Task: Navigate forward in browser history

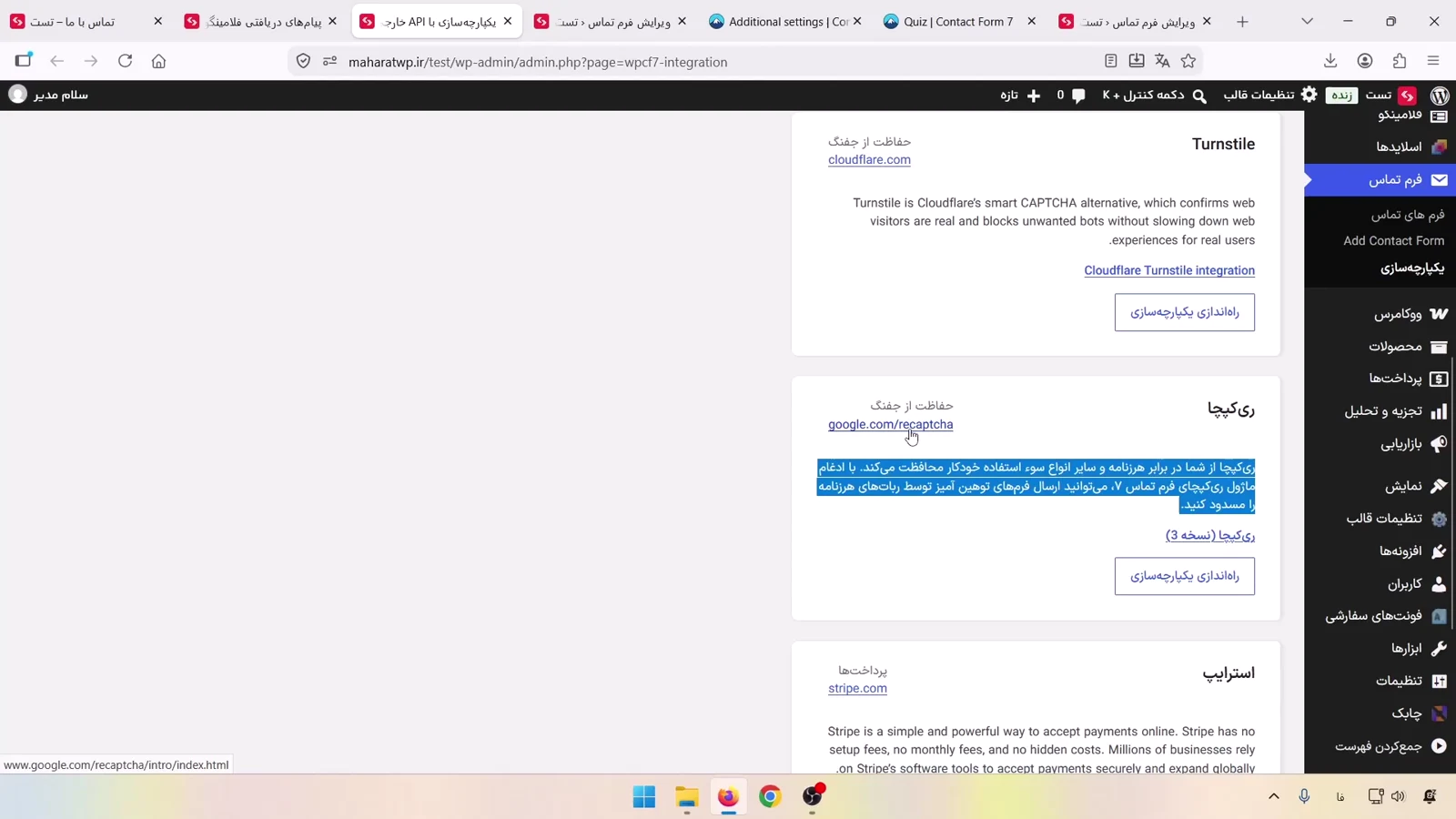Action: tap(90, 61)
